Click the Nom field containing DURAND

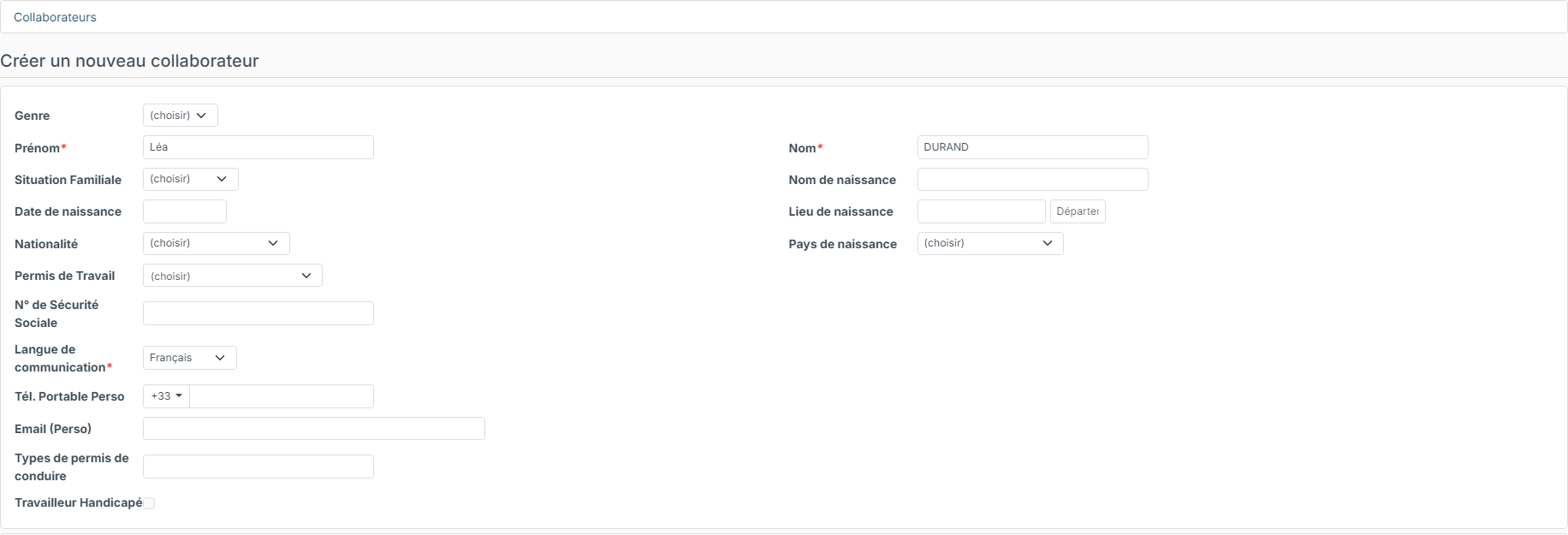click(1032, 147)
